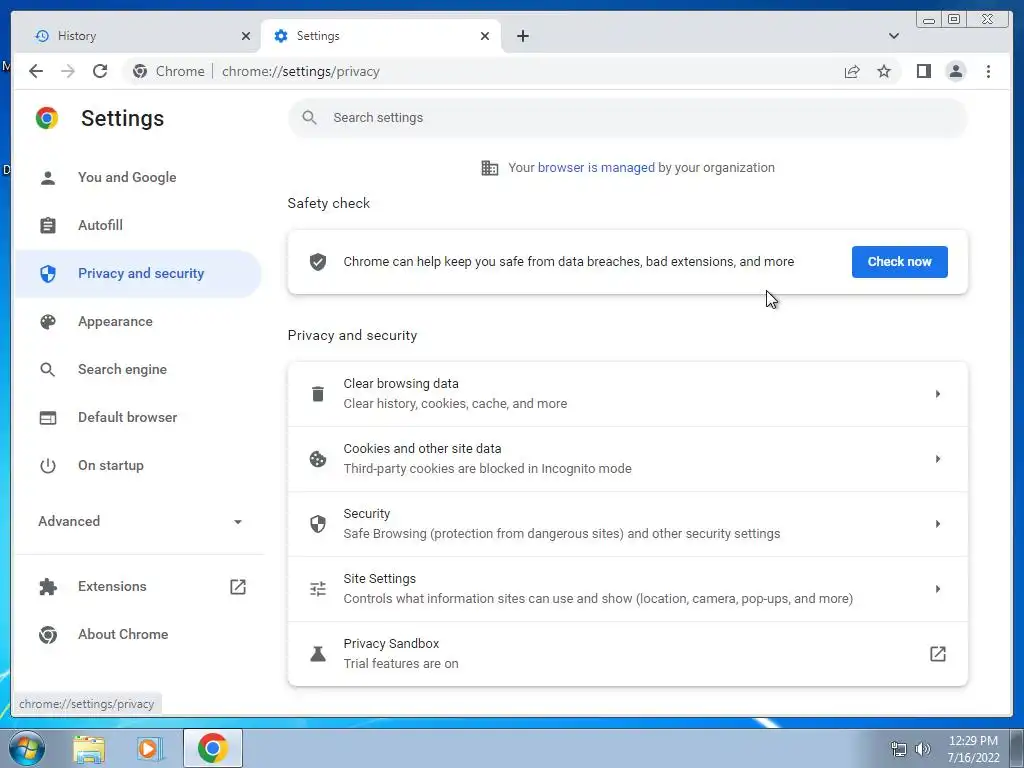The width and height of the screenshot is (1024, 768).
Task: Click the Chrome logo beside Settings title
Action: [x=47, y=118]
